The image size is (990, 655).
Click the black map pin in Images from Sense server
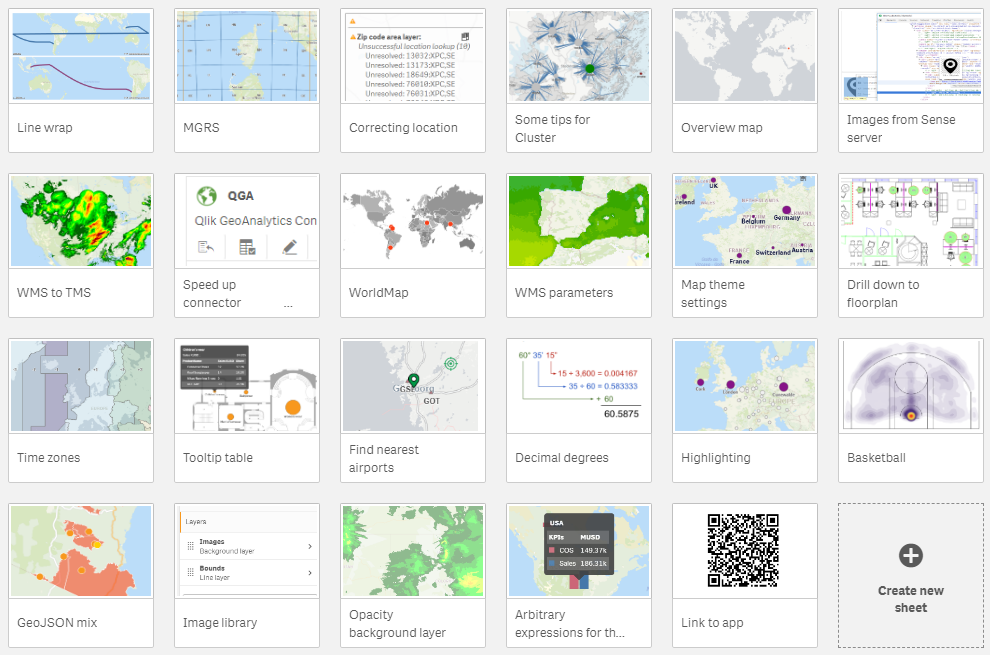[950, 67]
